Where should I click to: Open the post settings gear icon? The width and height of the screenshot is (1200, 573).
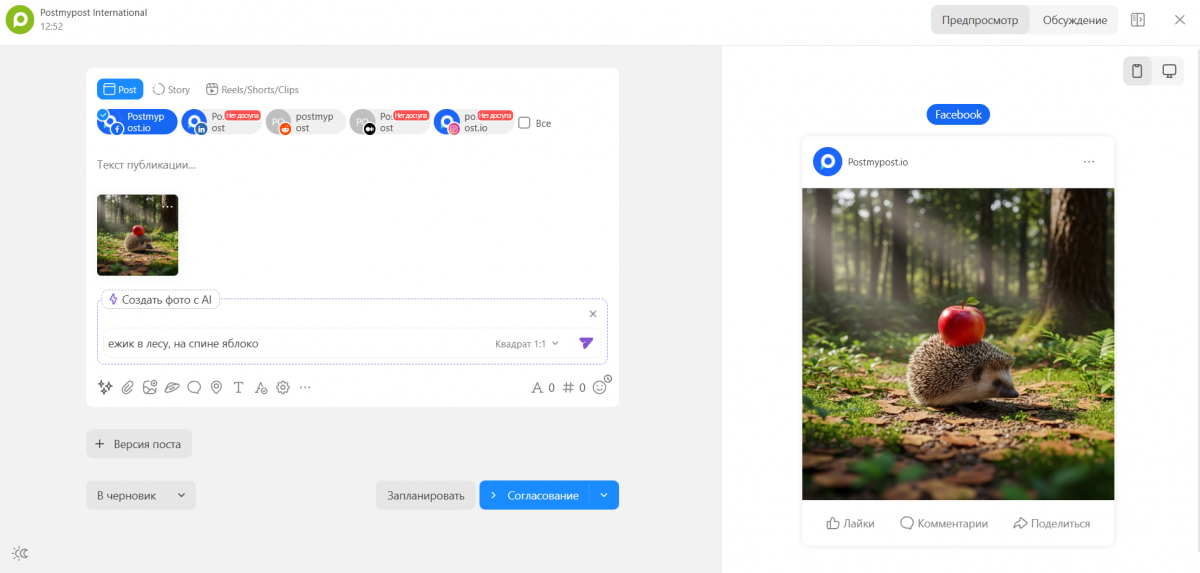[283, 387]
